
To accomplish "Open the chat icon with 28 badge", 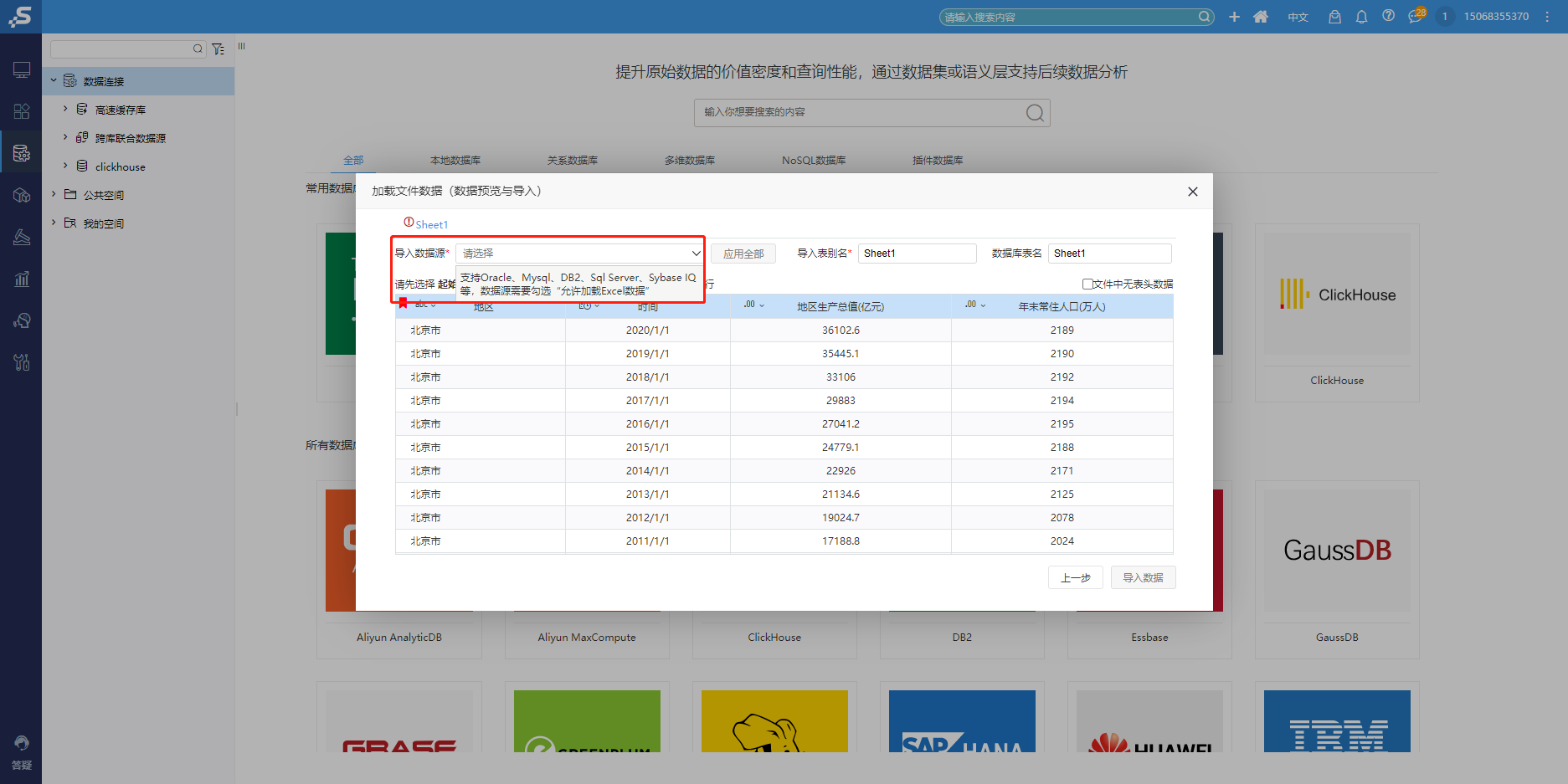I will pyautogui.click(x=1415, y=18).
